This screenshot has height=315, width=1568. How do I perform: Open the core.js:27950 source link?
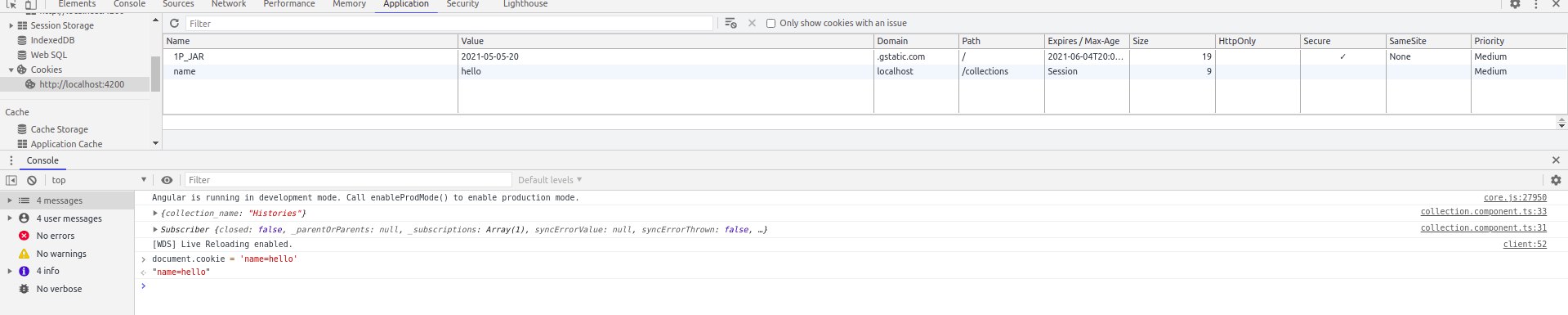(1515, 197)
